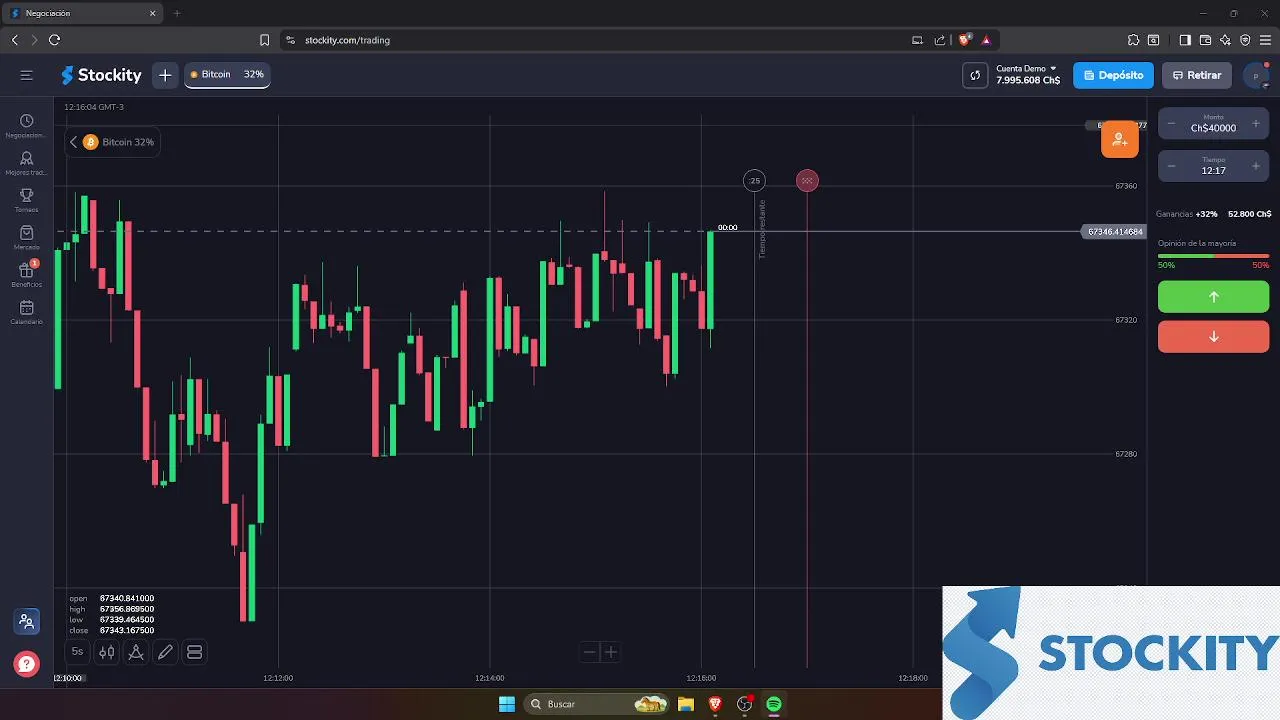Image resolution: width=1280 pixels, height=720 pixels.
Task: Open Brave Rewards triangle icon
Action: (986, 40)
